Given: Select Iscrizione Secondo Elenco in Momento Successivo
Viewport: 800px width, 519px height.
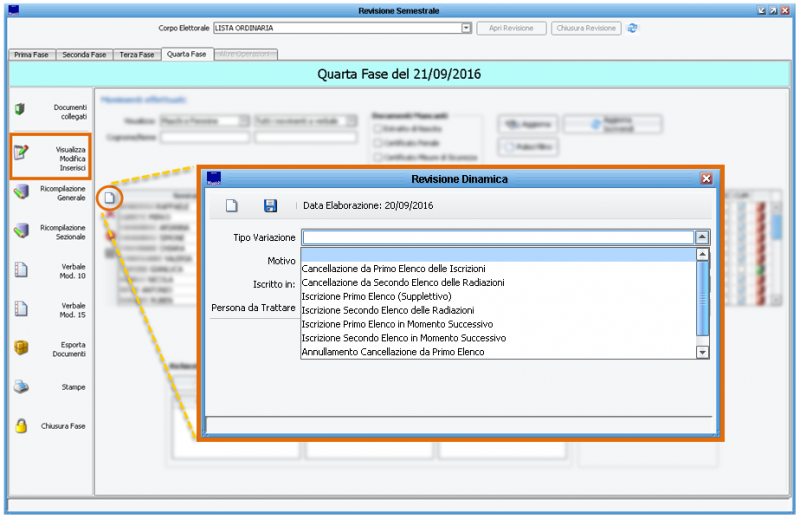Looking at the screenshot, I should 404,337.
